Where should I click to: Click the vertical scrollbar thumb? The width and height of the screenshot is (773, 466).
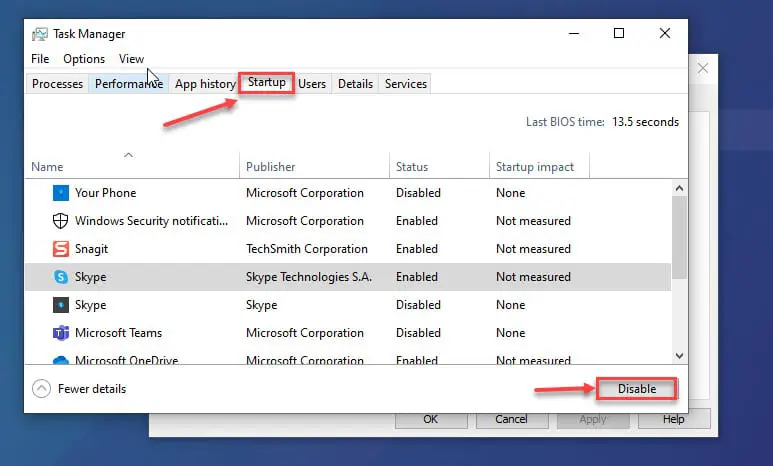[679, 237]
